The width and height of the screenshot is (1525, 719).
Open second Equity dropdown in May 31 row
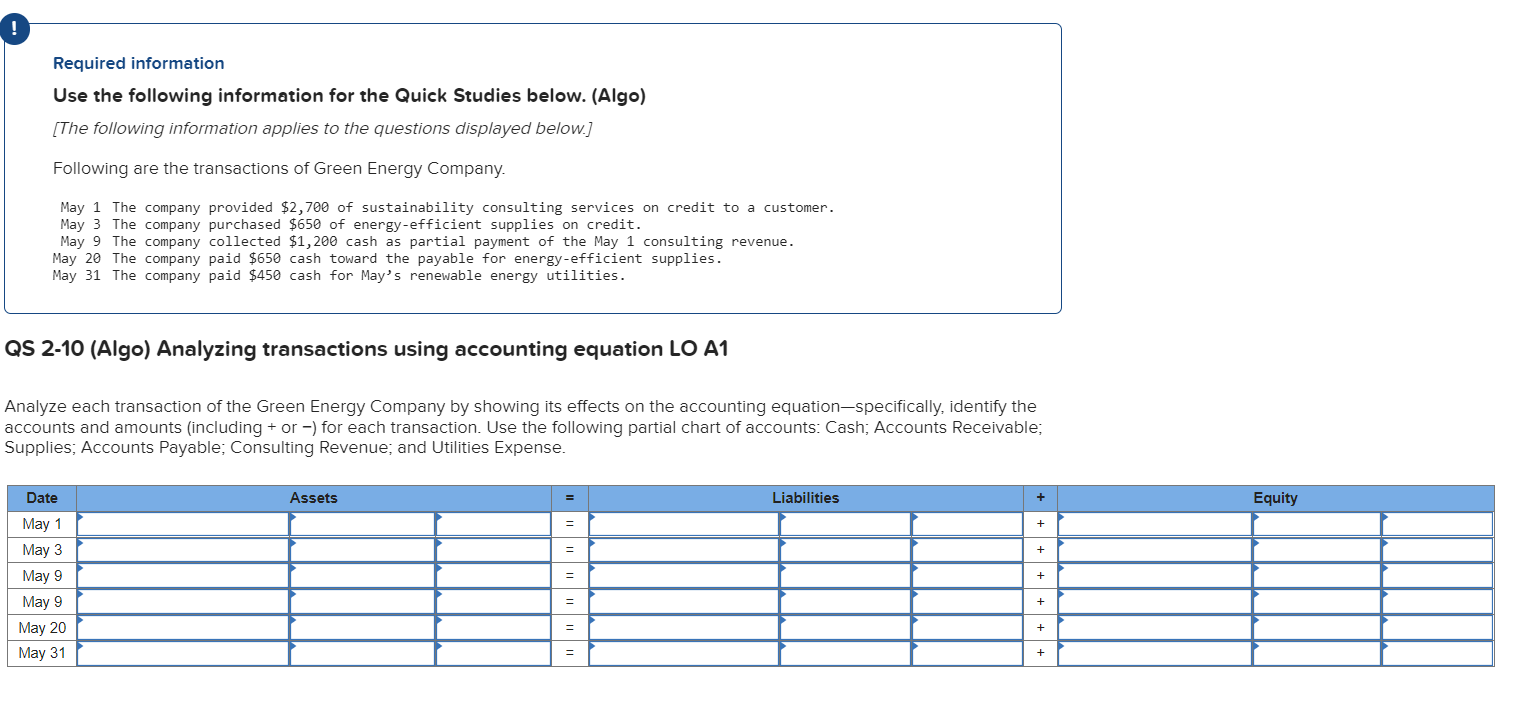tap(1317, 654)
